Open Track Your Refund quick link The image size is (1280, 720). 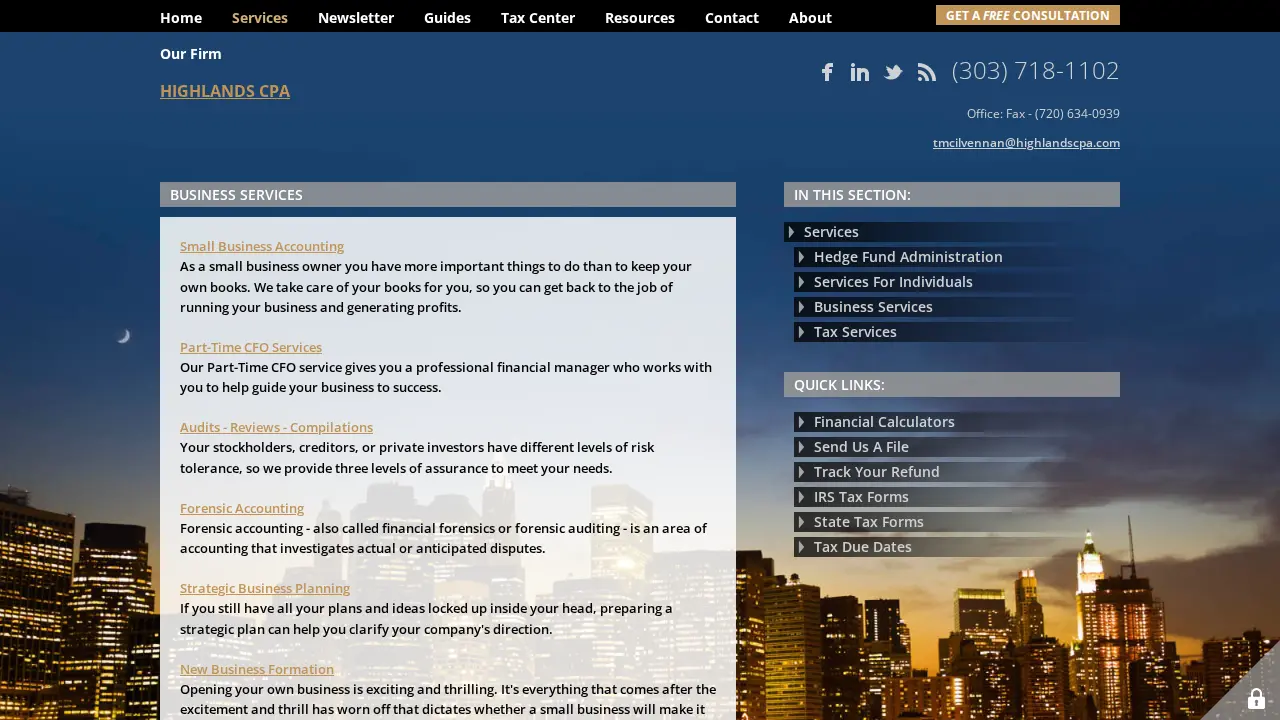(x=957, y=472)
